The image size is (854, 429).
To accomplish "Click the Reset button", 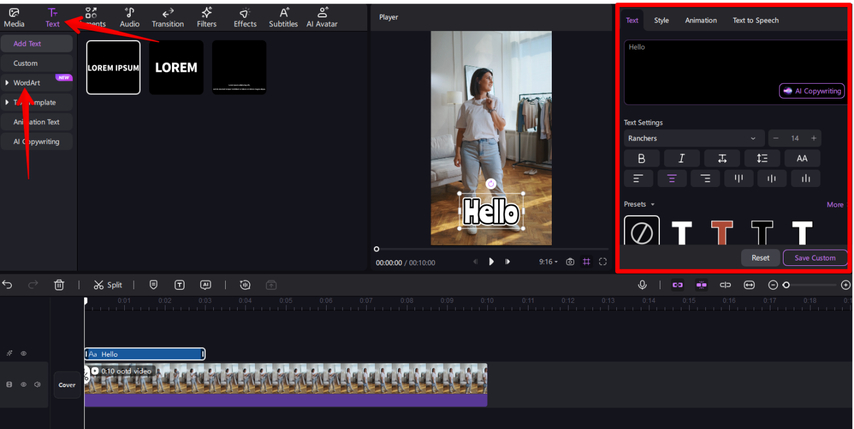I will pyautogui.click(x=760, y=257).
